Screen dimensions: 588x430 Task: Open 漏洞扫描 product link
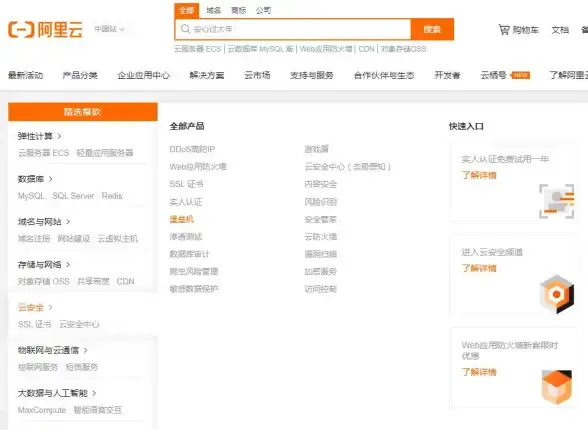click(x=321, y=254)
